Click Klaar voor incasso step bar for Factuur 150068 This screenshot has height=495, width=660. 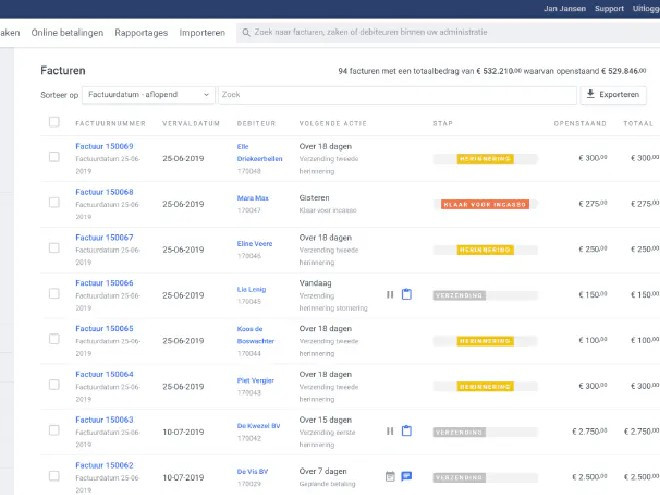[485, 204]
